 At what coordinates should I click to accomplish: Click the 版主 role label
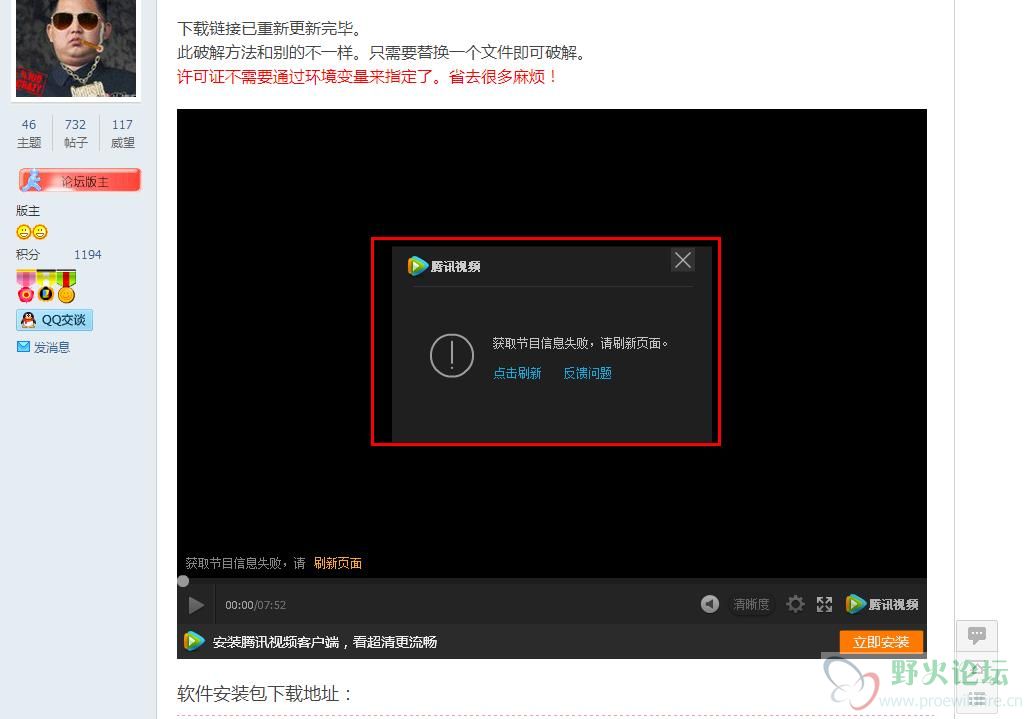[28, 211]
